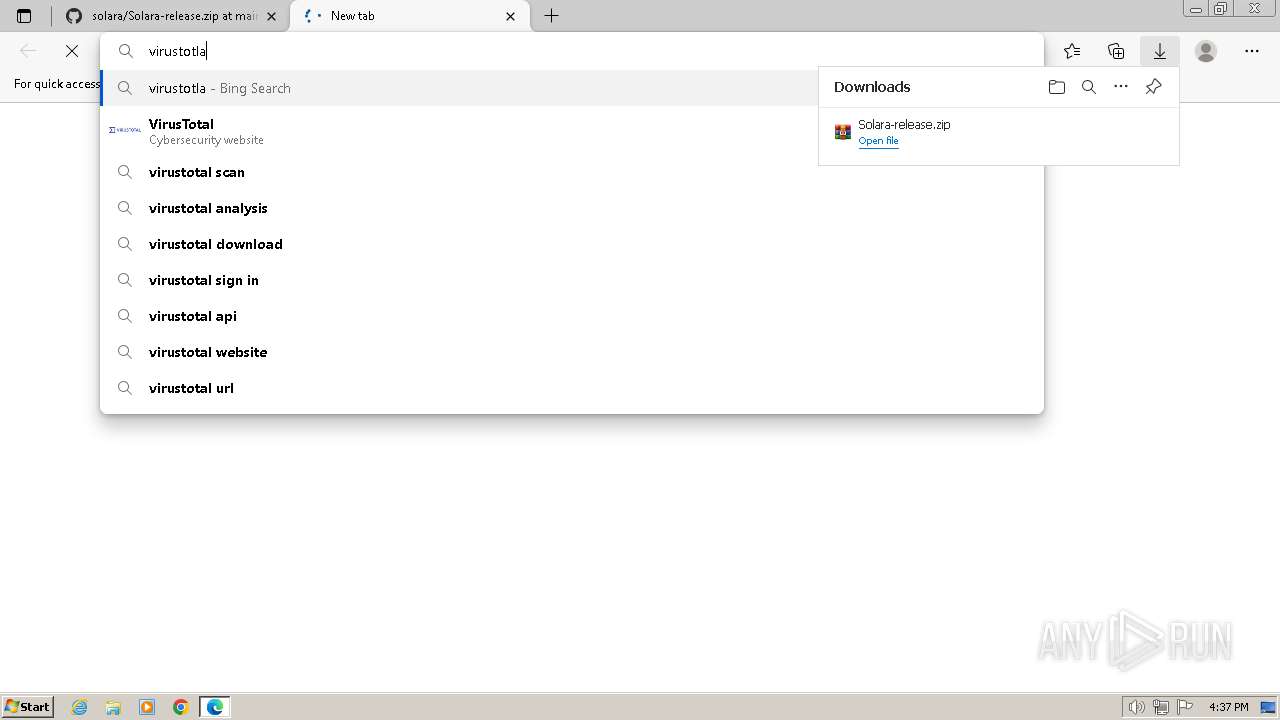1280x720 pixels.
Task: Open network status in system tray
Action: [x=1161, y=707]
